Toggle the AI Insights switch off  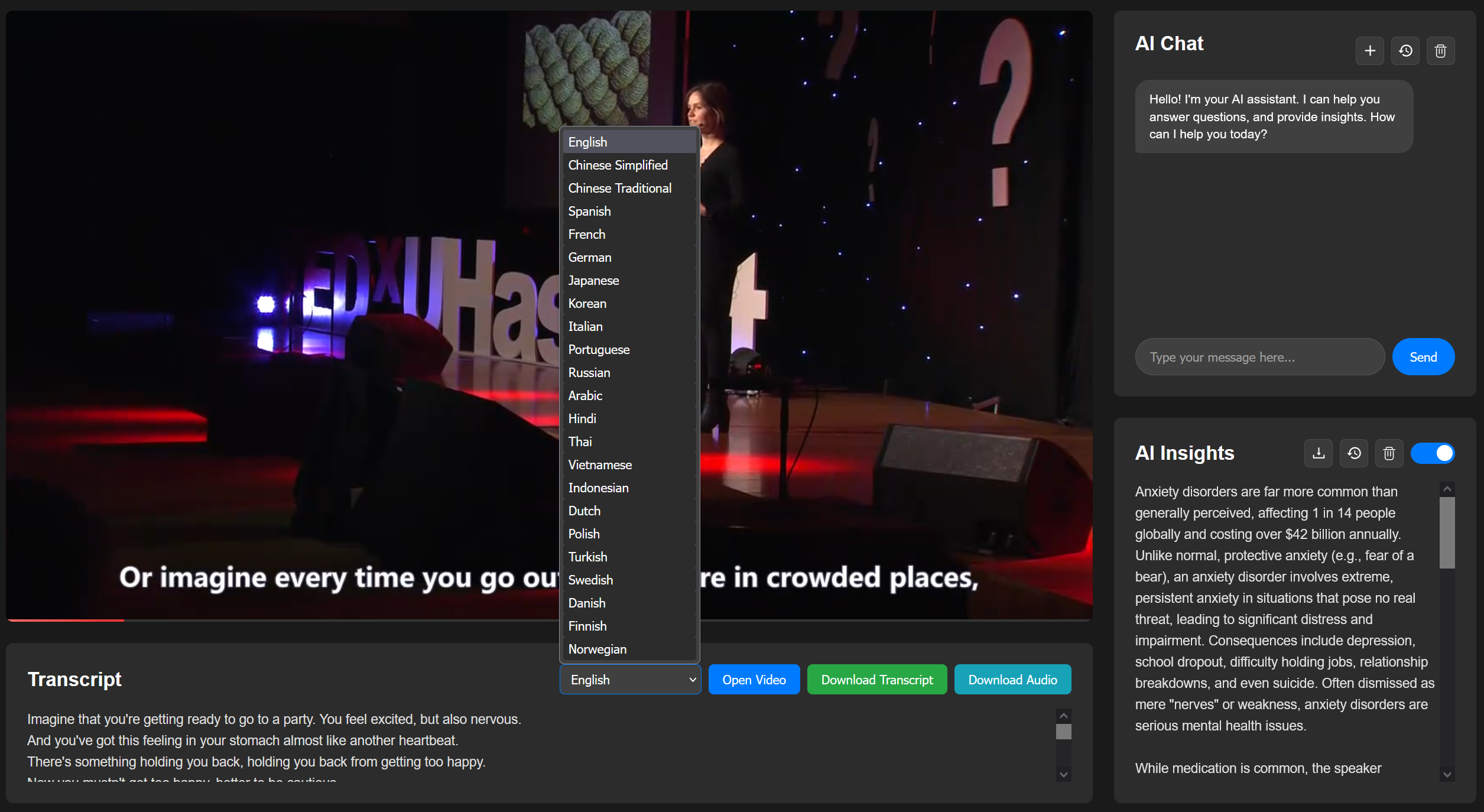point(1432,453)
